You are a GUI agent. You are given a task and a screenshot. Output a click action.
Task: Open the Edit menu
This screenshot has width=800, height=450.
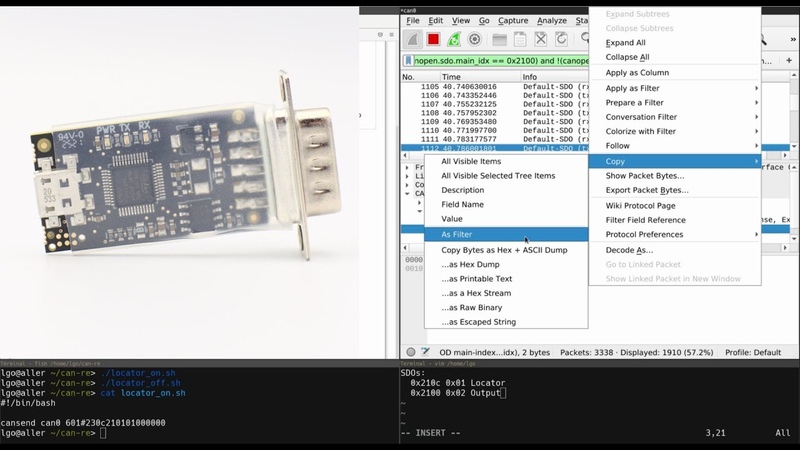click(435, 20)
